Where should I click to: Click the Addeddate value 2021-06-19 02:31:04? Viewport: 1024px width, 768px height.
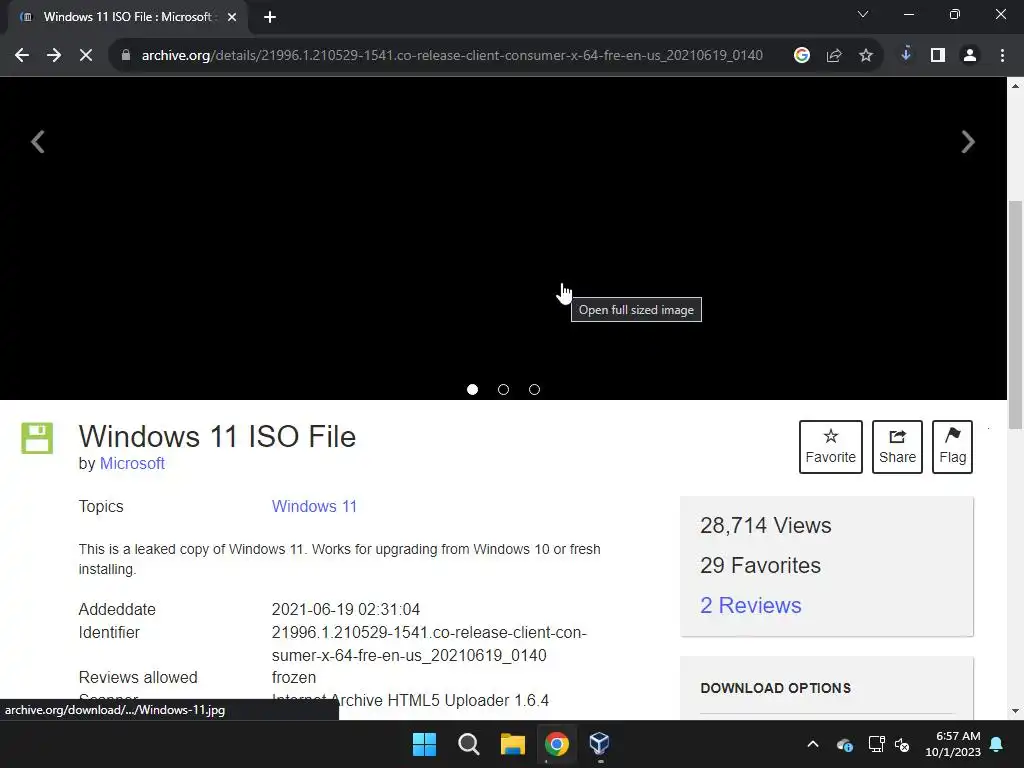pyautogui.click(x=345, y=609)
